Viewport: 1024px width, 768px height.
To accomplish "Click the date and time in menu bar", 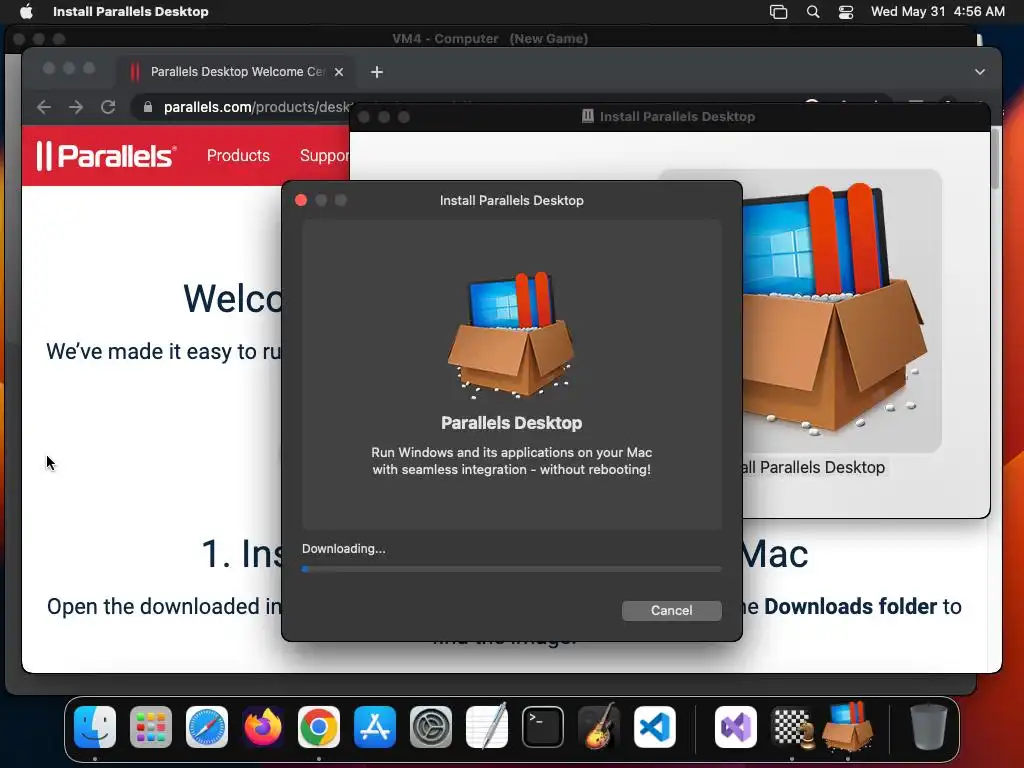I will [938, 12].
